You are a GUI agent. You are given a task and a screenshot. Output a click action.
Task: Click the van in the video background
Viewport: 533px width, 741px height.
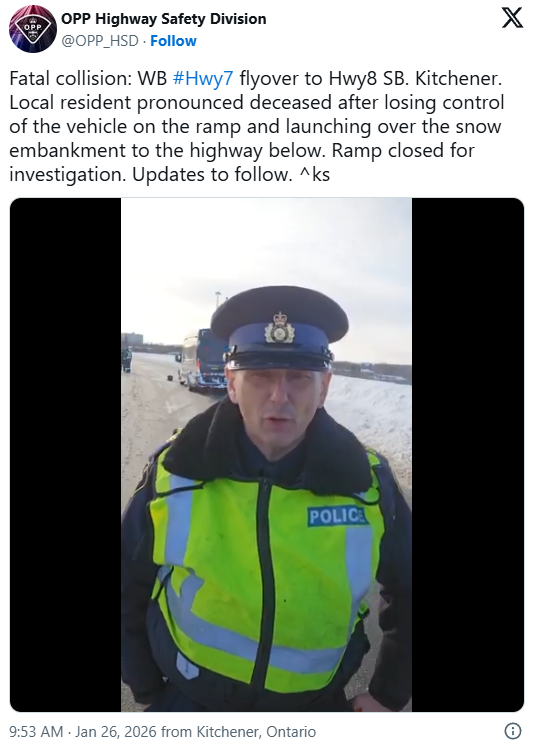click(202, 360)
